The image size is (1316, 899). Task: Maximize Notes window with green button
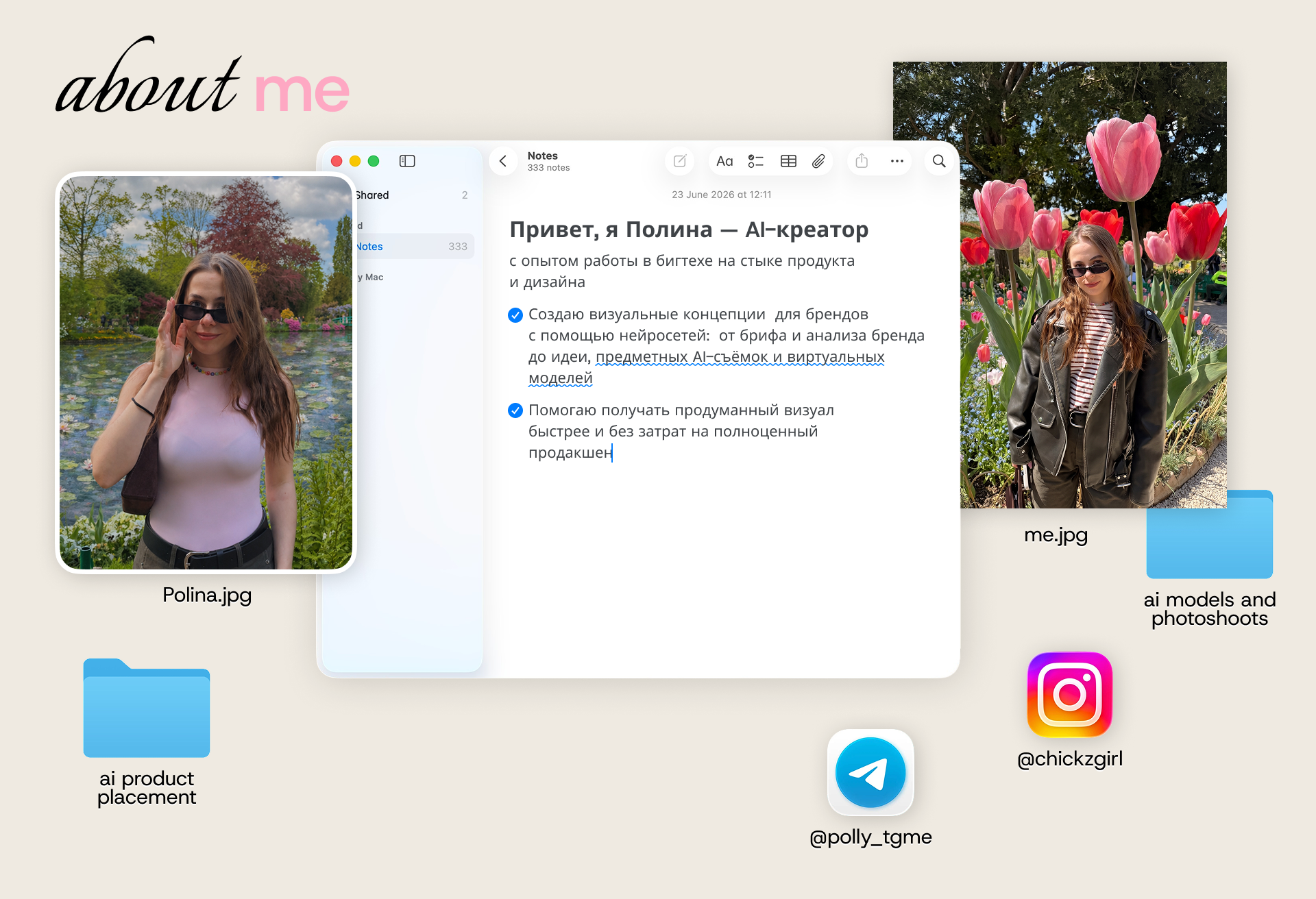(374, 161)
